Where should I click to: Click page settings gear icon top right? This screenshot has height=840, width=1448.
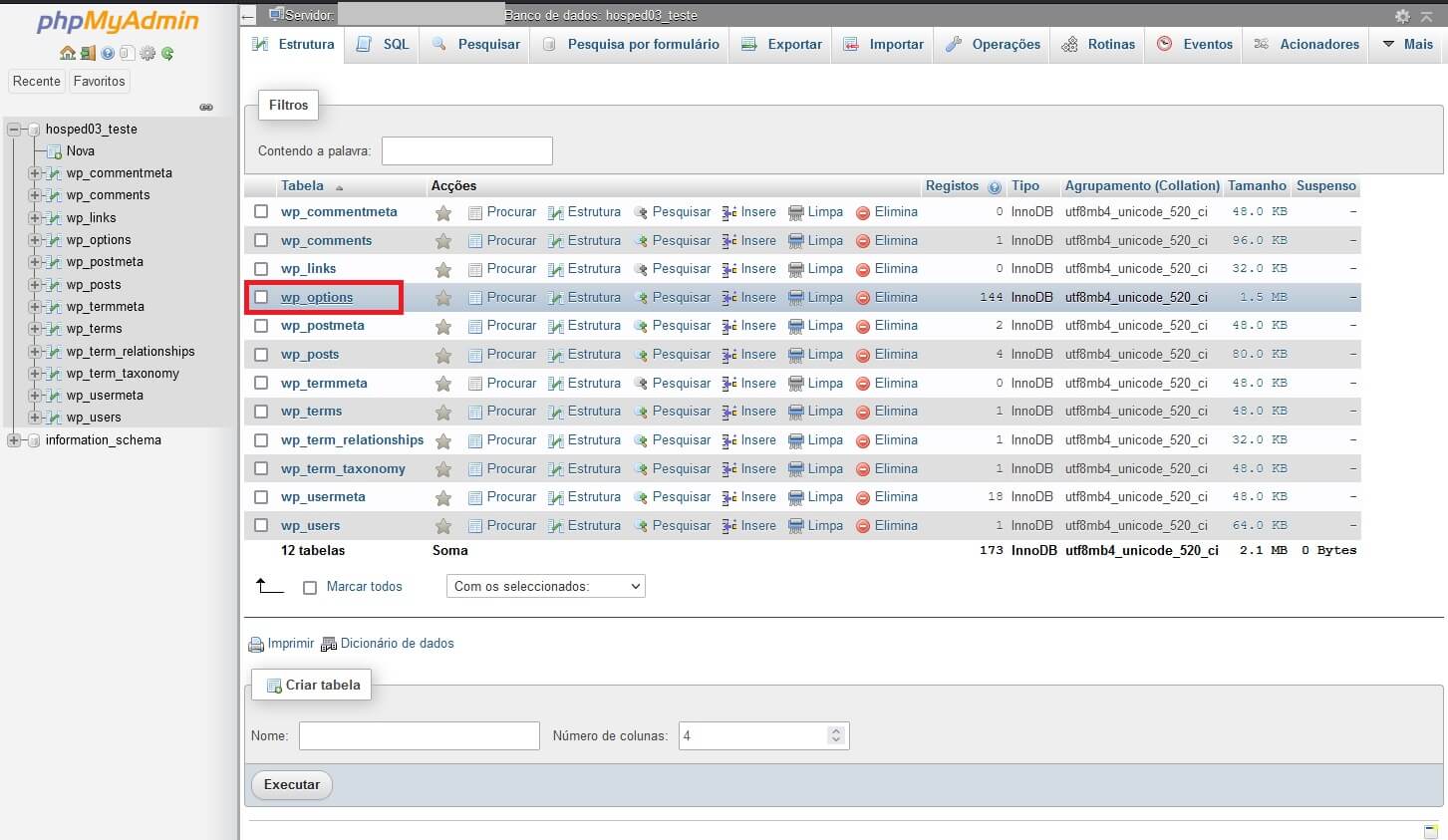click(1402, 16)
